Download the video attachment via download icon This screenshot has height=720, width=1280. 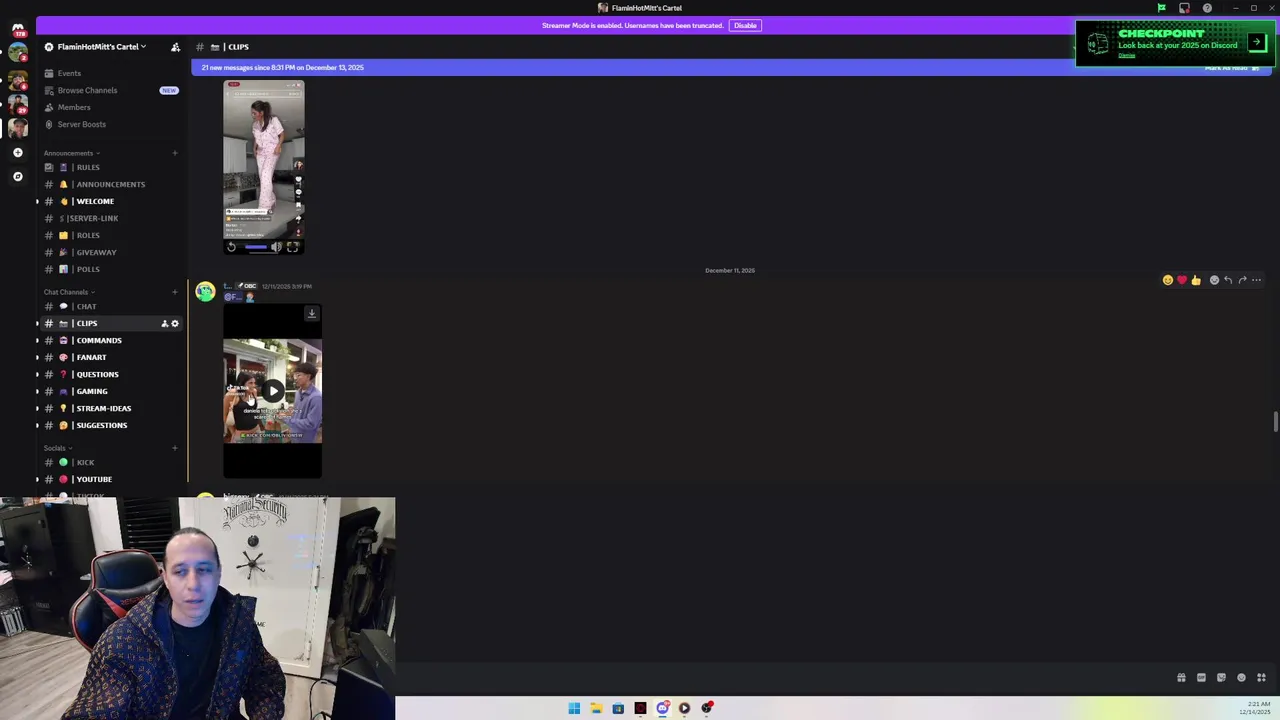pos(311,314)
